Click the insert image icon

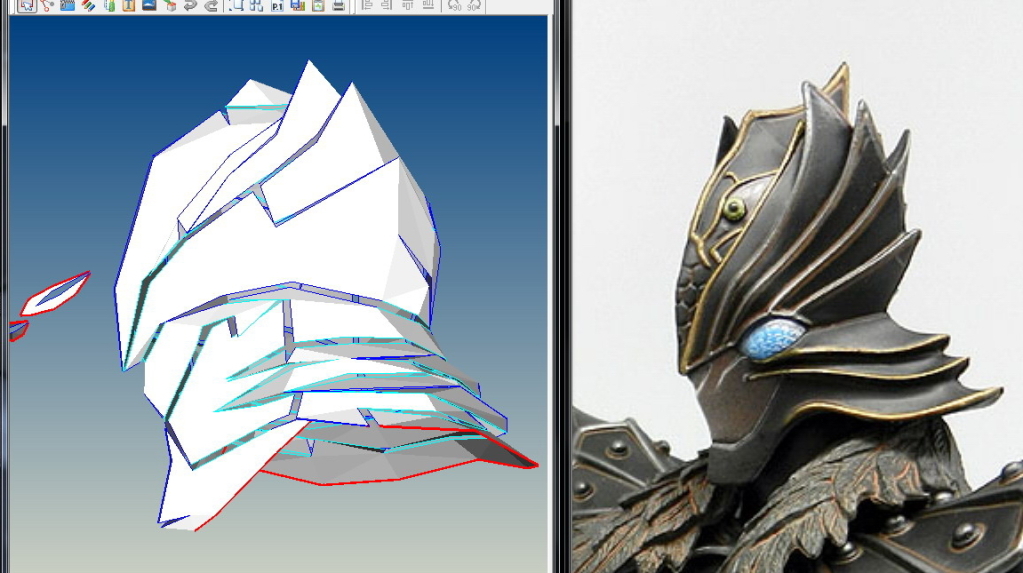[x=149, y=5]
